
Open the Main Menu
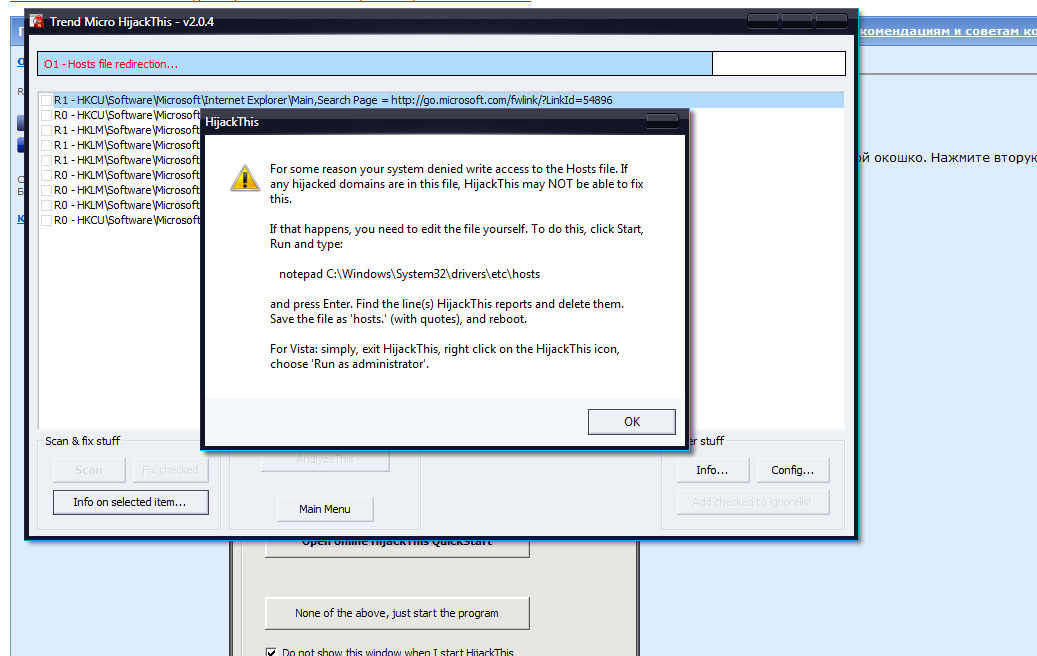pyautogui.click(x=324, y=509)
